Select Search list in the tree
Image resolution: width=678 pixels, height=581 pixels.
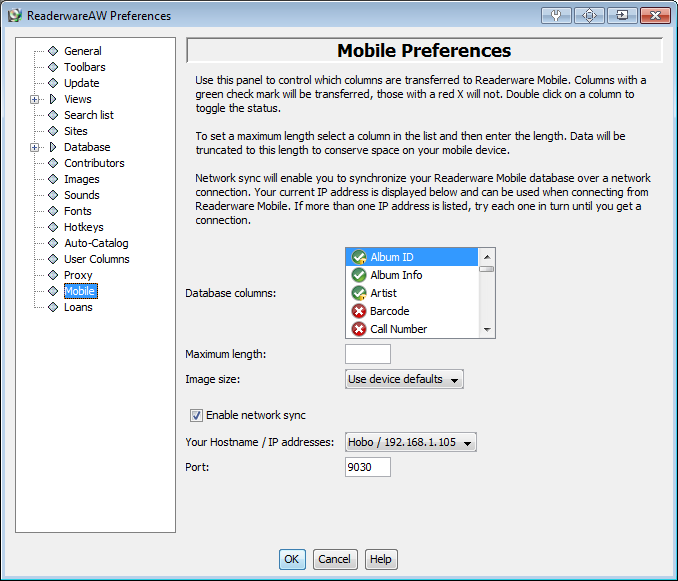tap(89, 115)
